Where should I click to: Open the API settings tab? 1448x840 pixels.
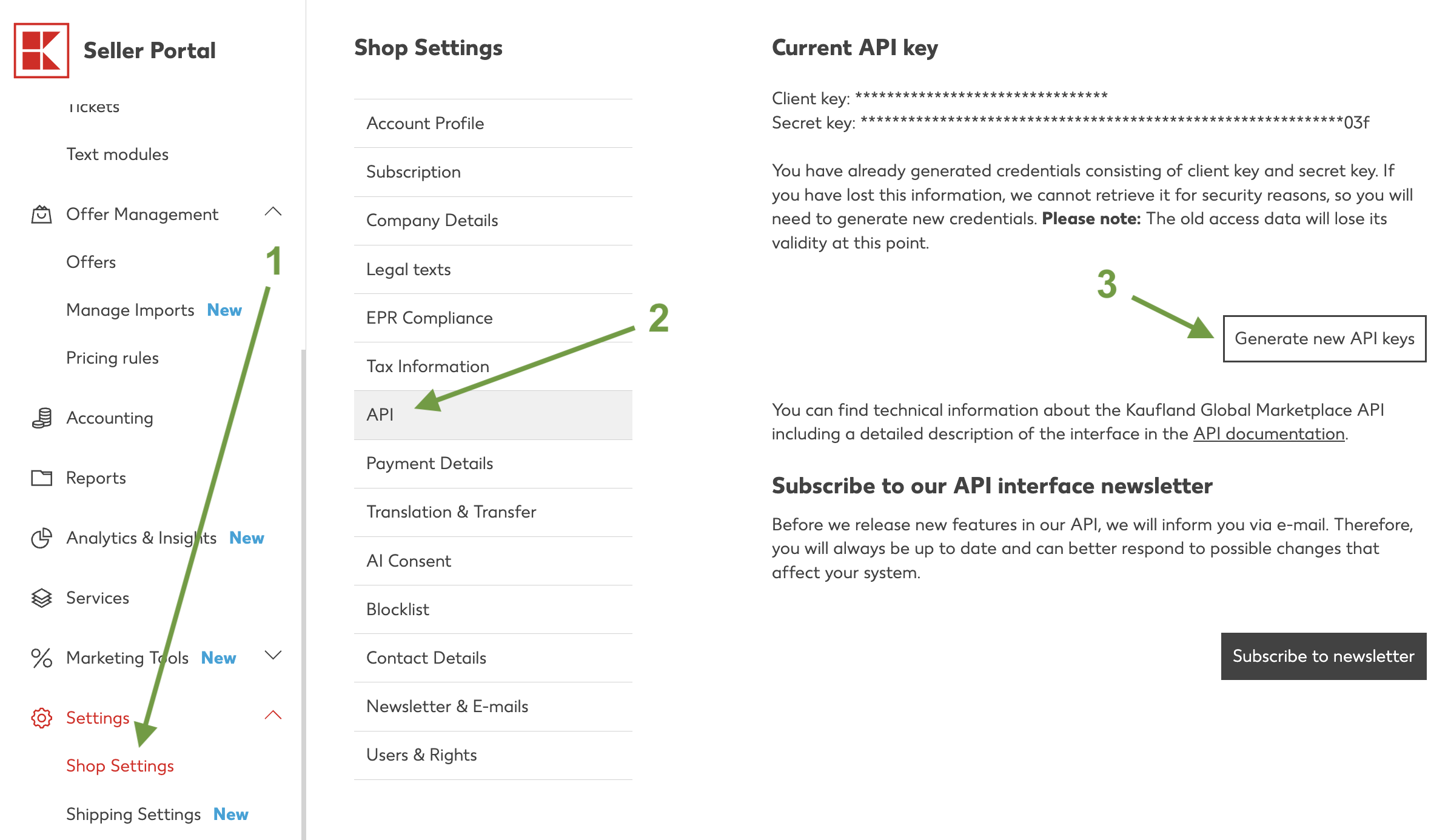[x=493, y=415]
